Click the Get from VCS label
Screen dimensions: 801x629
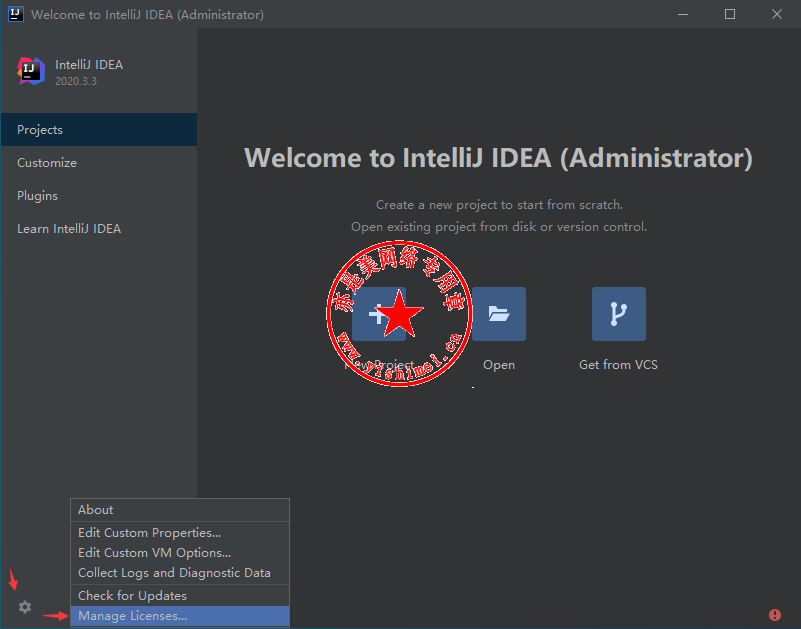[618, 365]
